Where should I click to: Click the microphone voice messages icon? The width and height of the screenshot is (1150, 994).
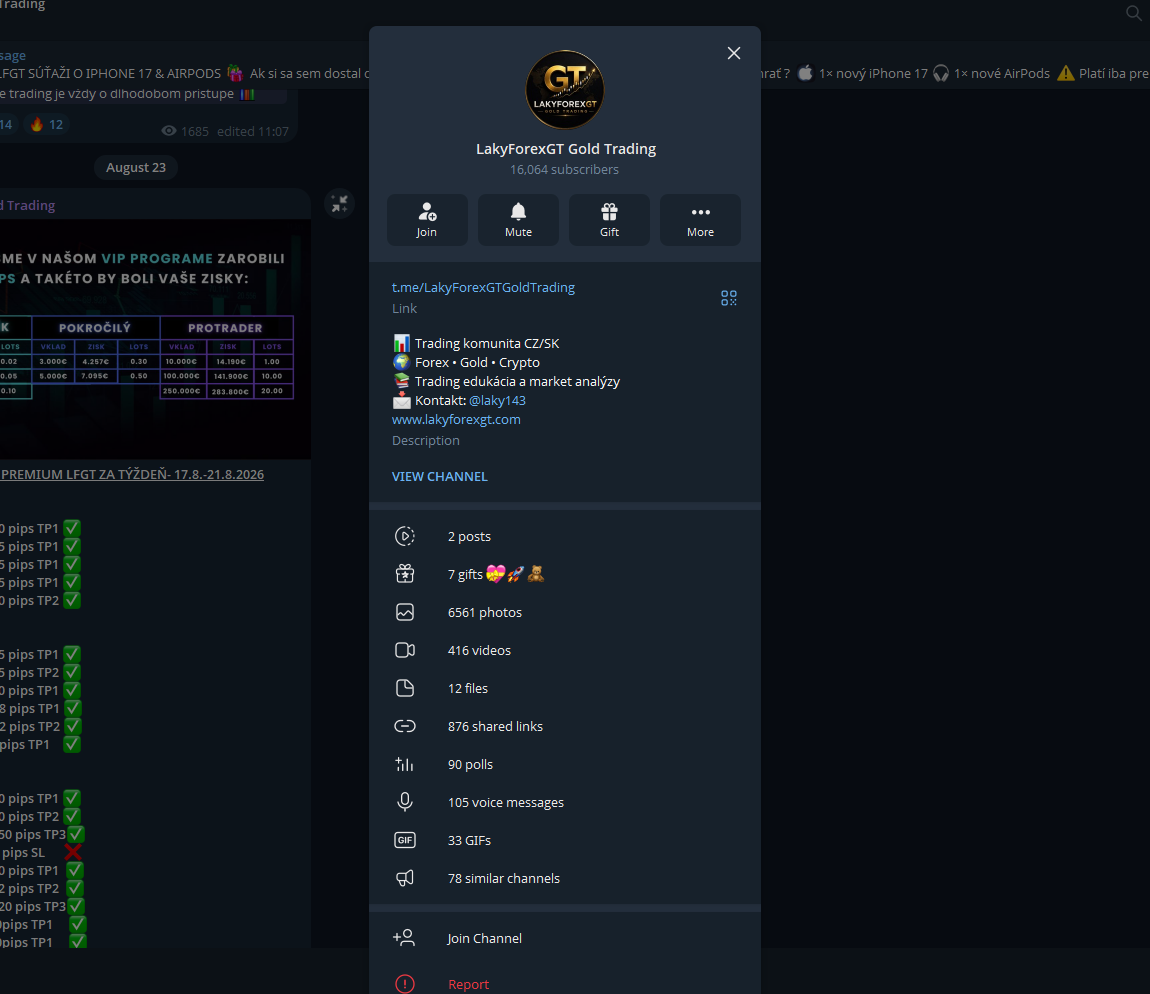(405, 803)
